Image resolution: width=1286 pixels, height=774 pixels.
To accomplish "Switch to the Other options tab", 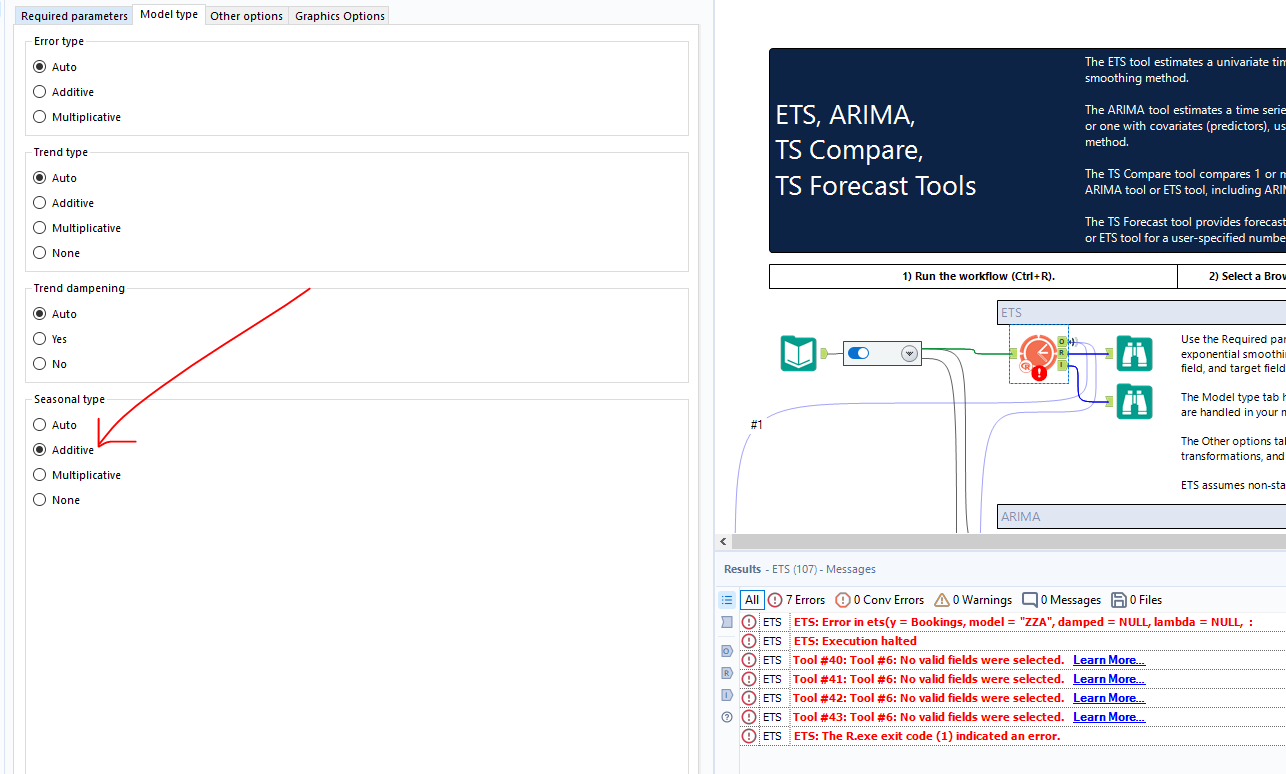I will (246, 15).
